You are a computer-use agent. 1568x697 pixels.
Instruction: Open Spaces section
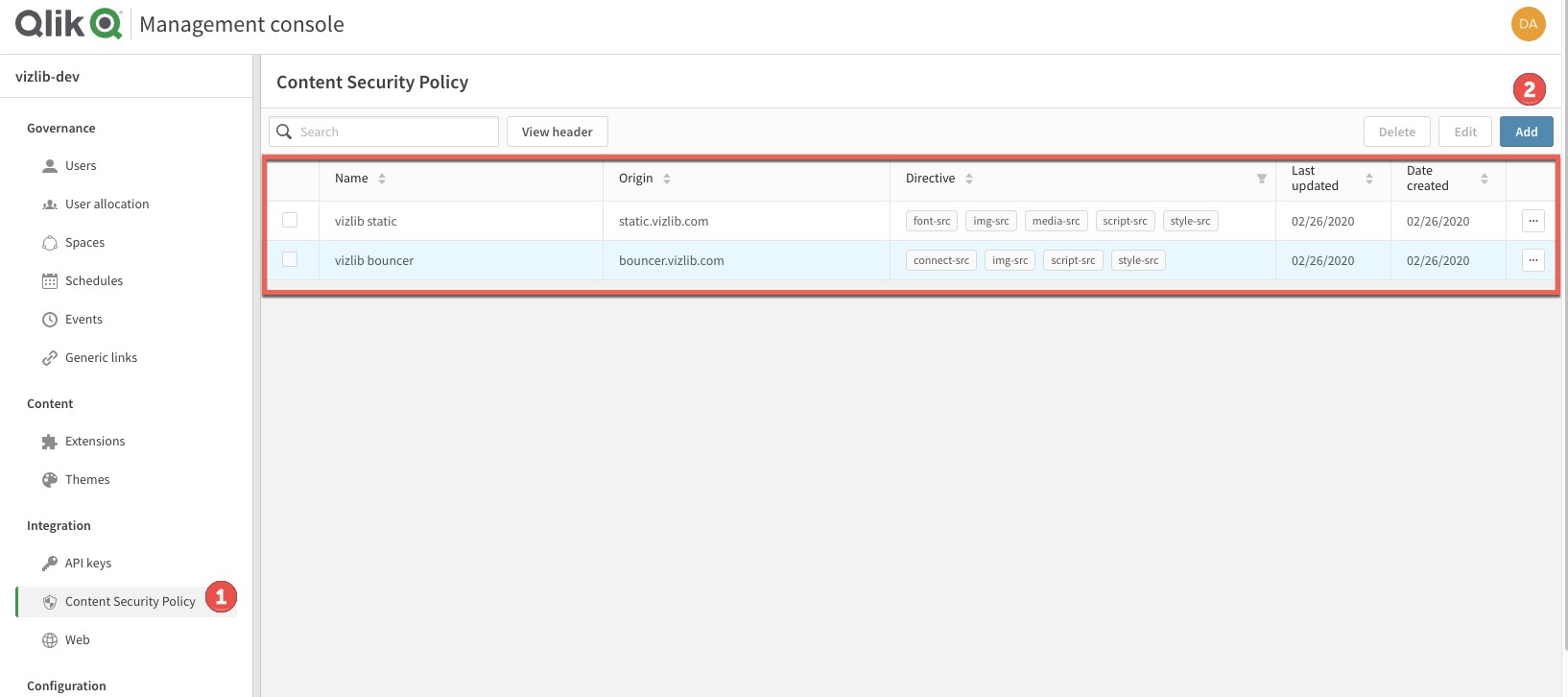[x=84, y=243]
